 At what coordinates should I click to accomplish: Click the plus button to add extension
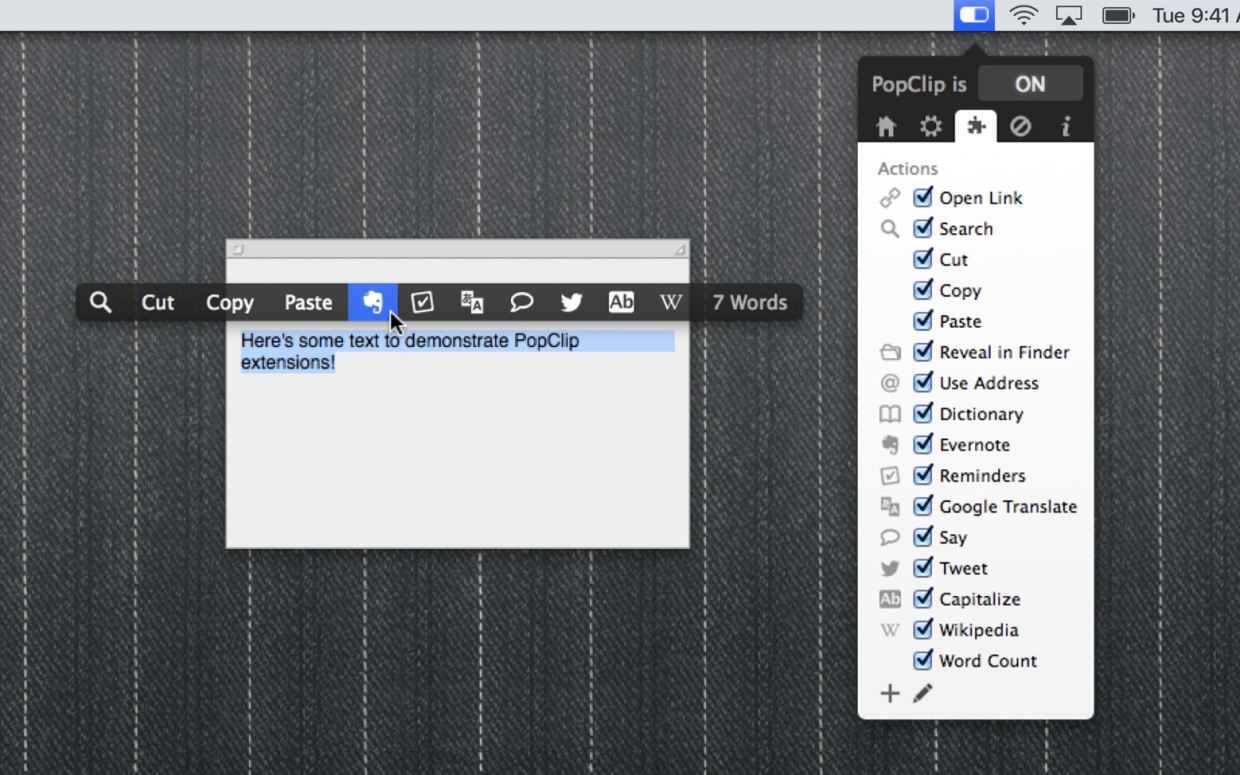[x=889, y=693]
